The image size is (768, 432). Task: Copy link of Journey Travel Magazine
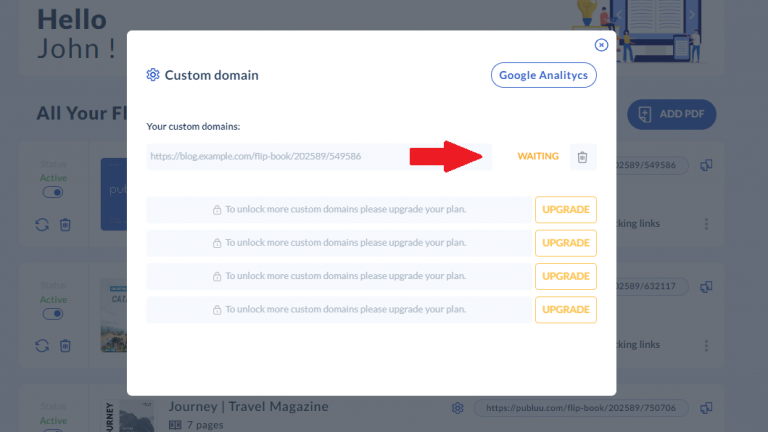pyautogui.click(x=706, y=408)
